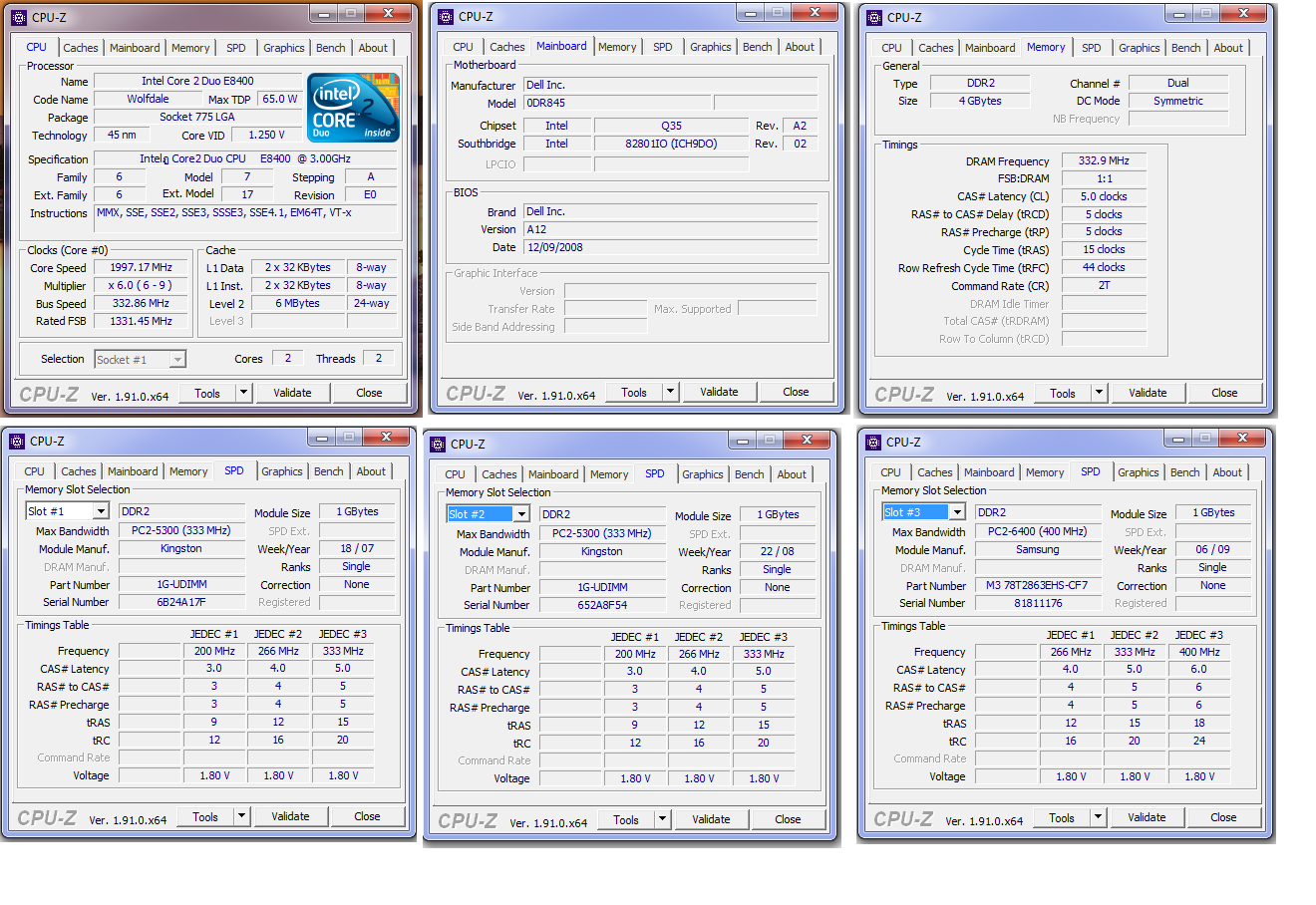Open Caches tab in Slot #3 SPD window

pos(935,472)
